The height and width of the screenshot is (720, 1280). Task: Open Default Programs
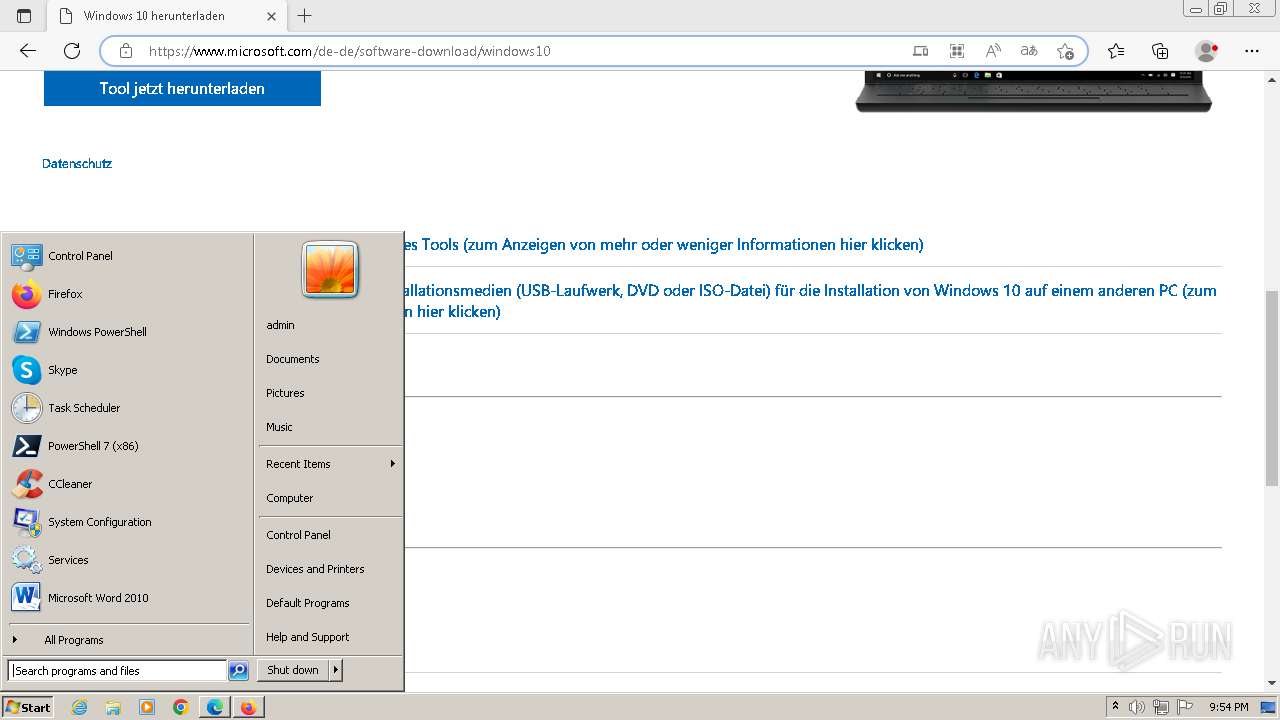[330, 603]
